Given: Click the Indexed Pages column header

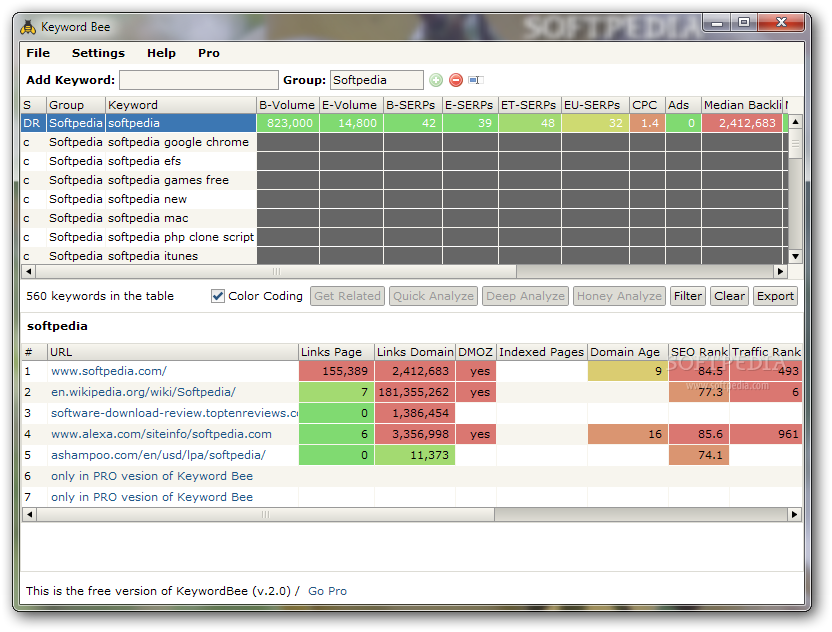Looking at the screenshot, I should tap(542, 352).
